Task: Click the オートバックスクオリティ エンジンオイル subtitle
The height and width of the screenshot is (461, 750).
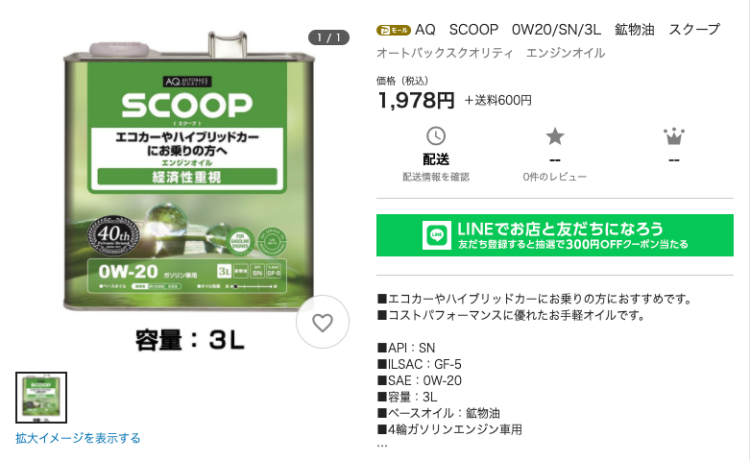Action: 491,53
